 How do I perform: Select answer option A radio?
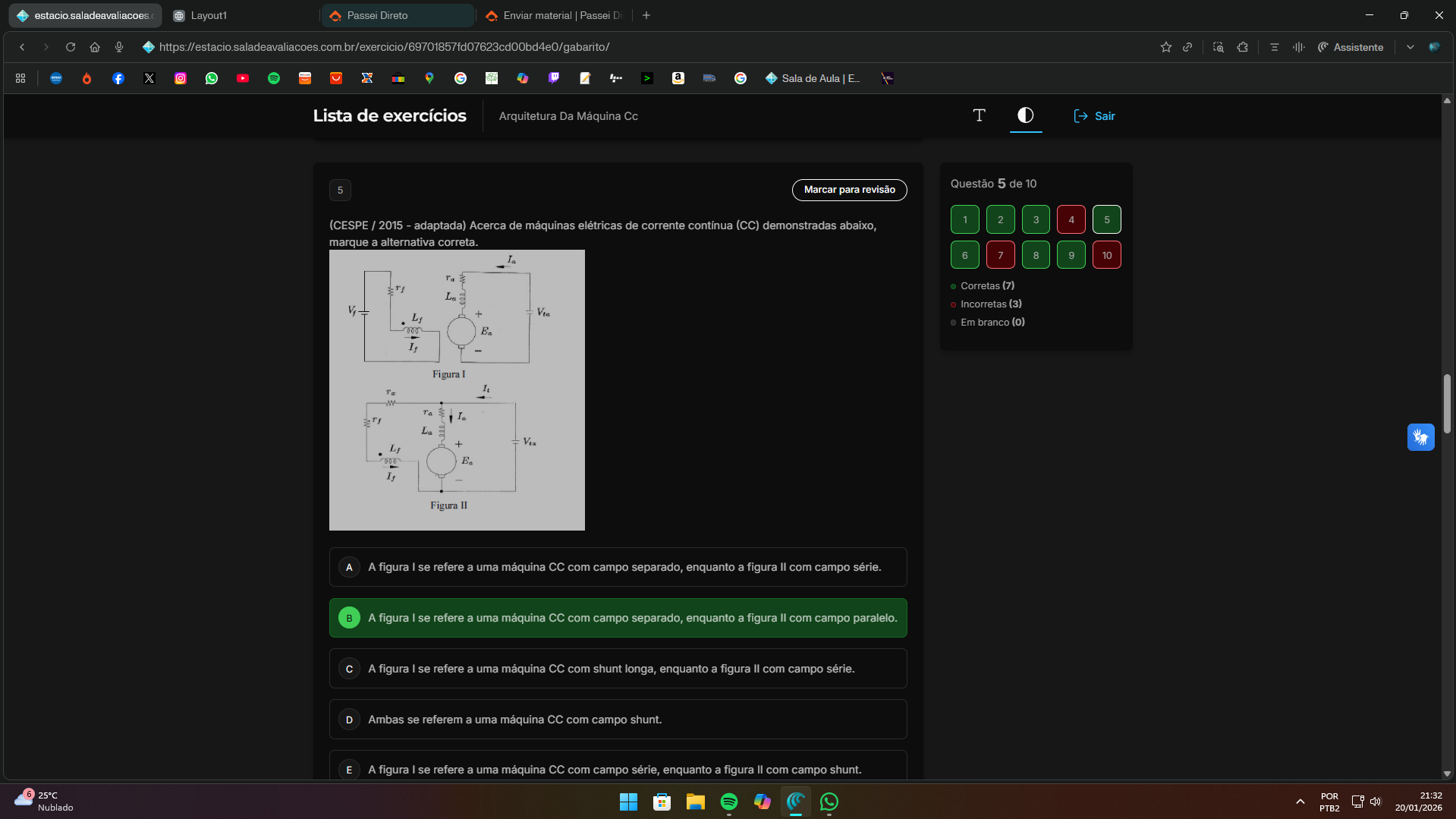pyautogui.click(x=349, y=568)
